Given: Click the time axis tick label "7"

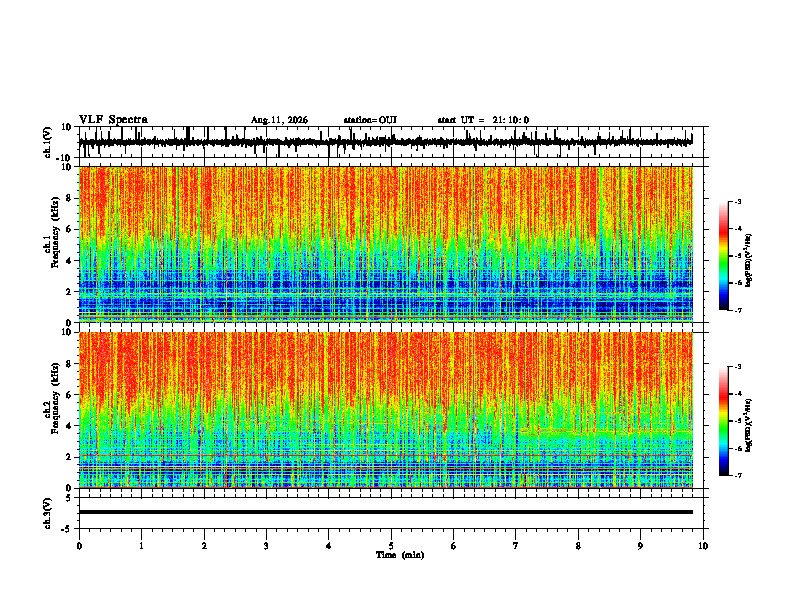Looking at the screenshot, I should tap(516, 546).
